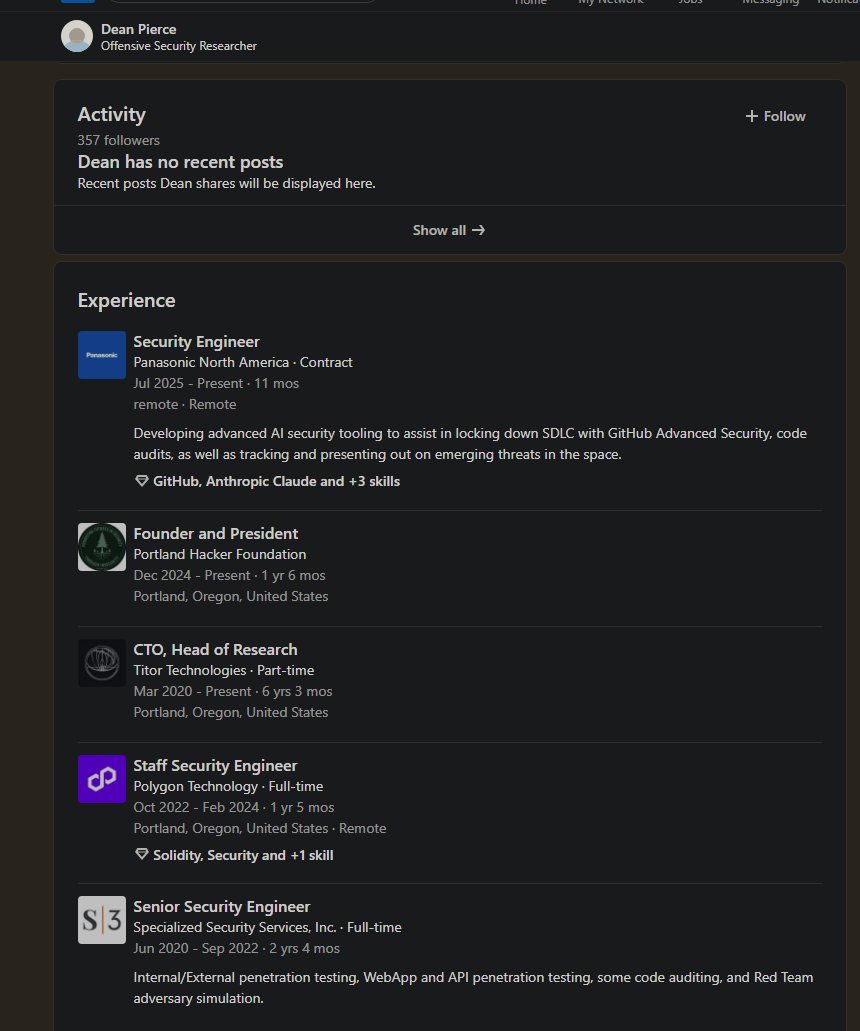Click the remote · Remote location text
The height and width of the screenshot is (1031, 860).
[x=185, y=404]
